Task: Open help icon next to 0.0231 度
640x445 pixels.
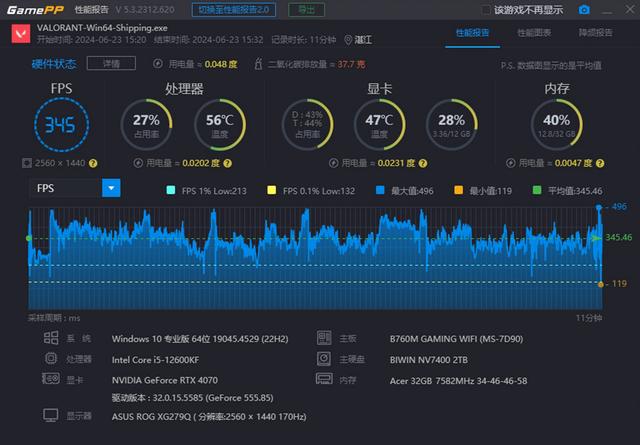Action: 423,163
